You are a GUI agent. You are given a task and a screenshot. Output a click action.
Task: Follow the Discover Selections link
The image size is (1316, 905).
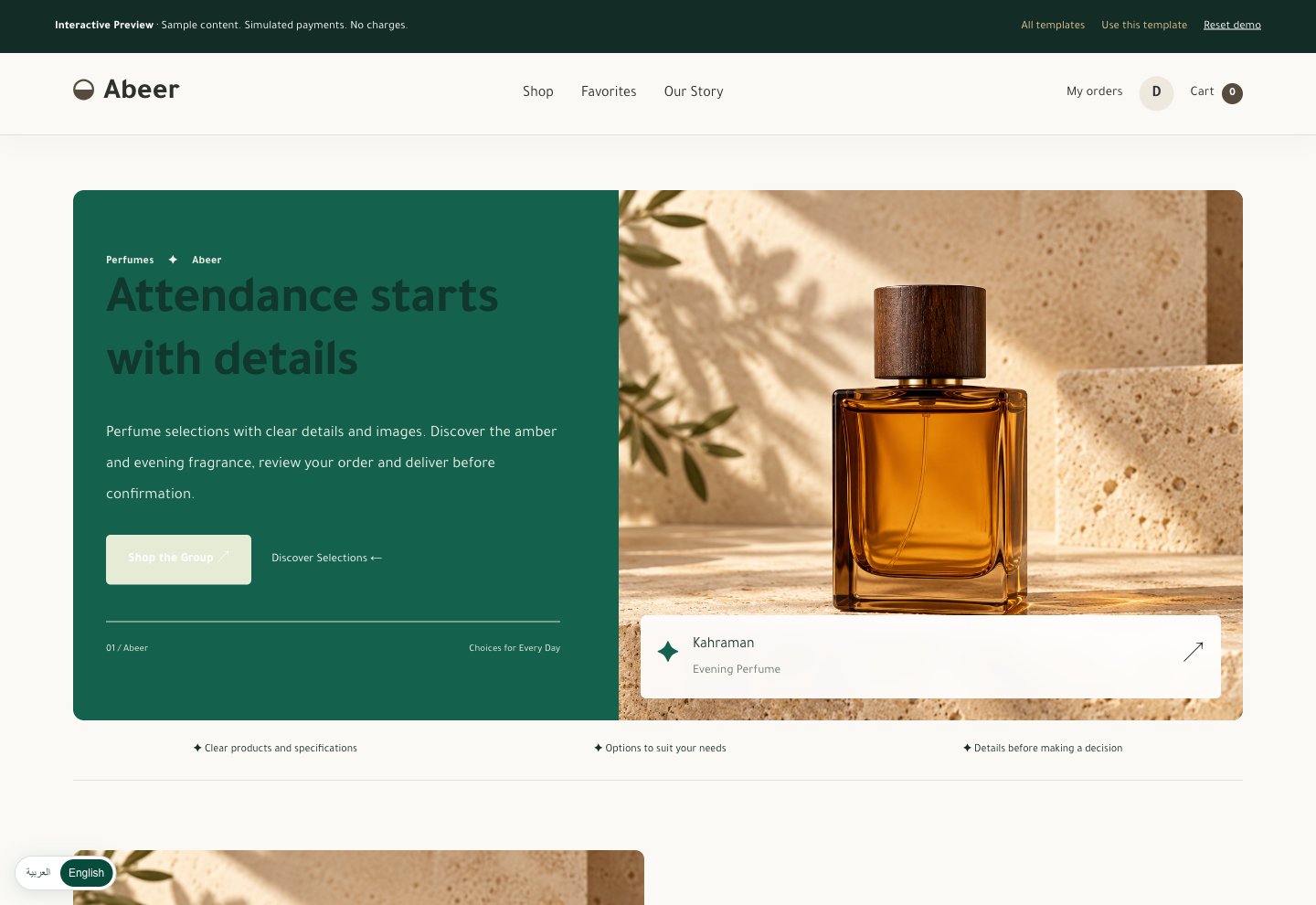tap(326, 558)
